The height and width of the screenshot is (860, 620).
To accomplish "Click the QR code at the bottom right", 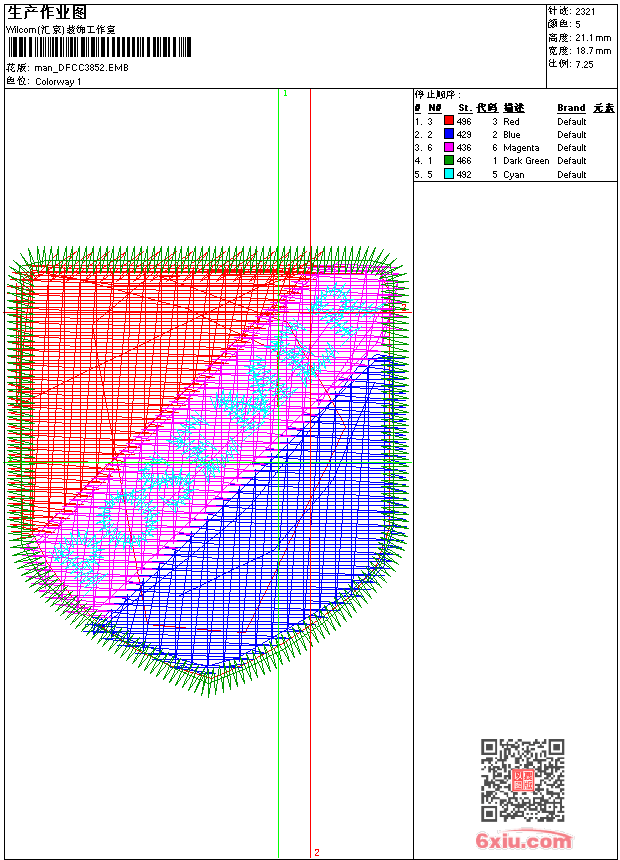I will click(x=523, y=780).
